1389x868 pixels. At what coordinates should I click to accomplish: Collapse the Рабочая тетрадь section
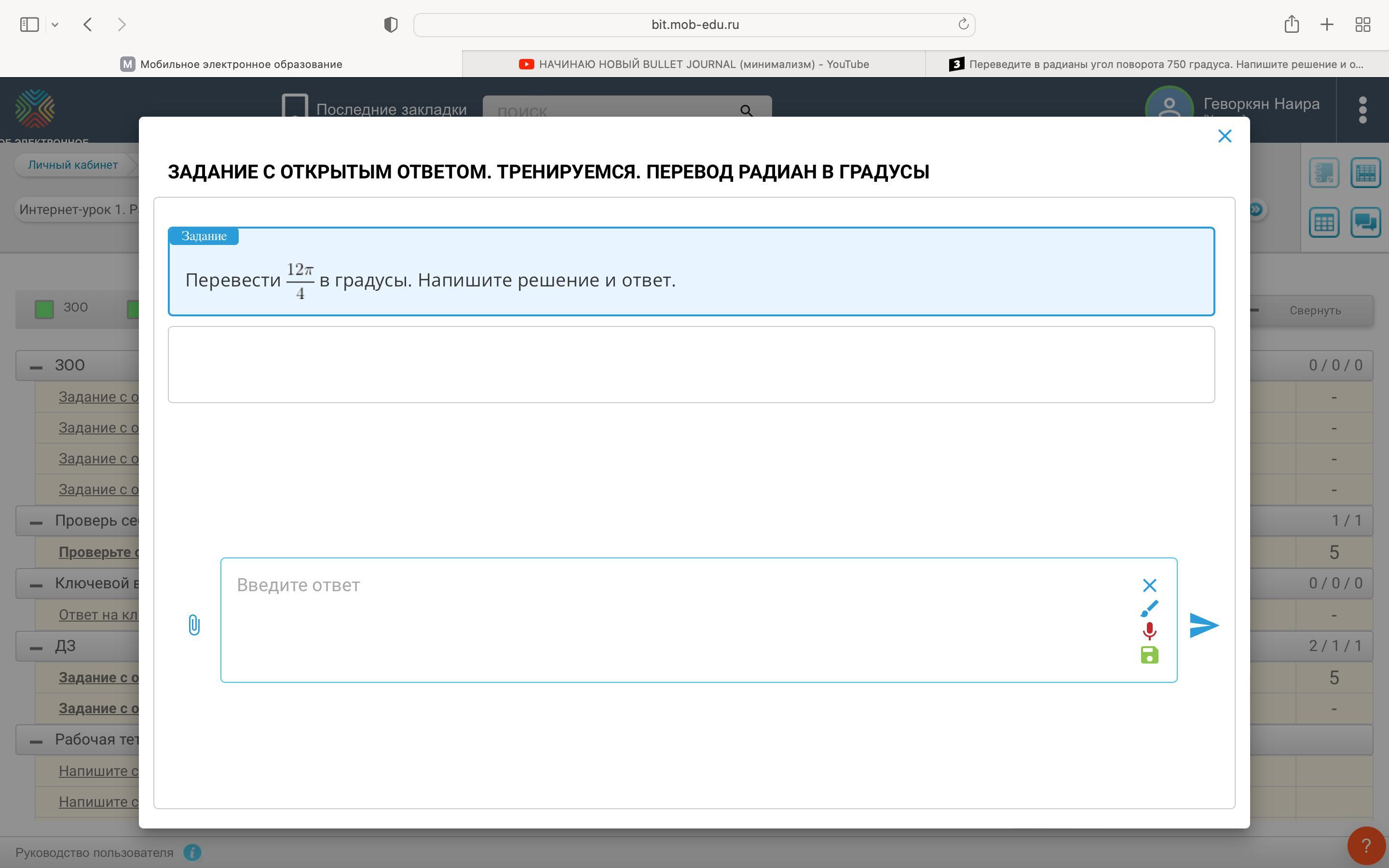[x=36, y=741]
